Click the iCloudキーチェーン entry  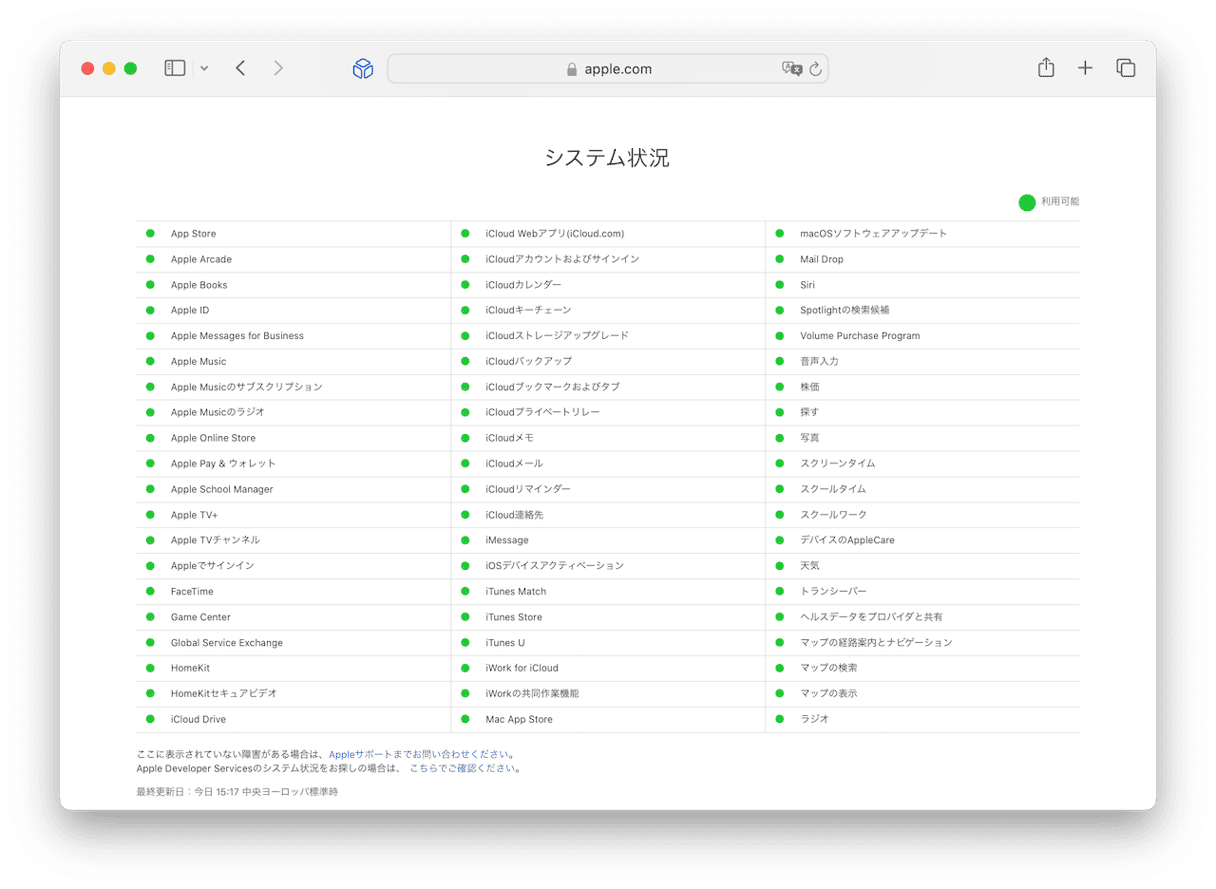[x=529, y=310]
